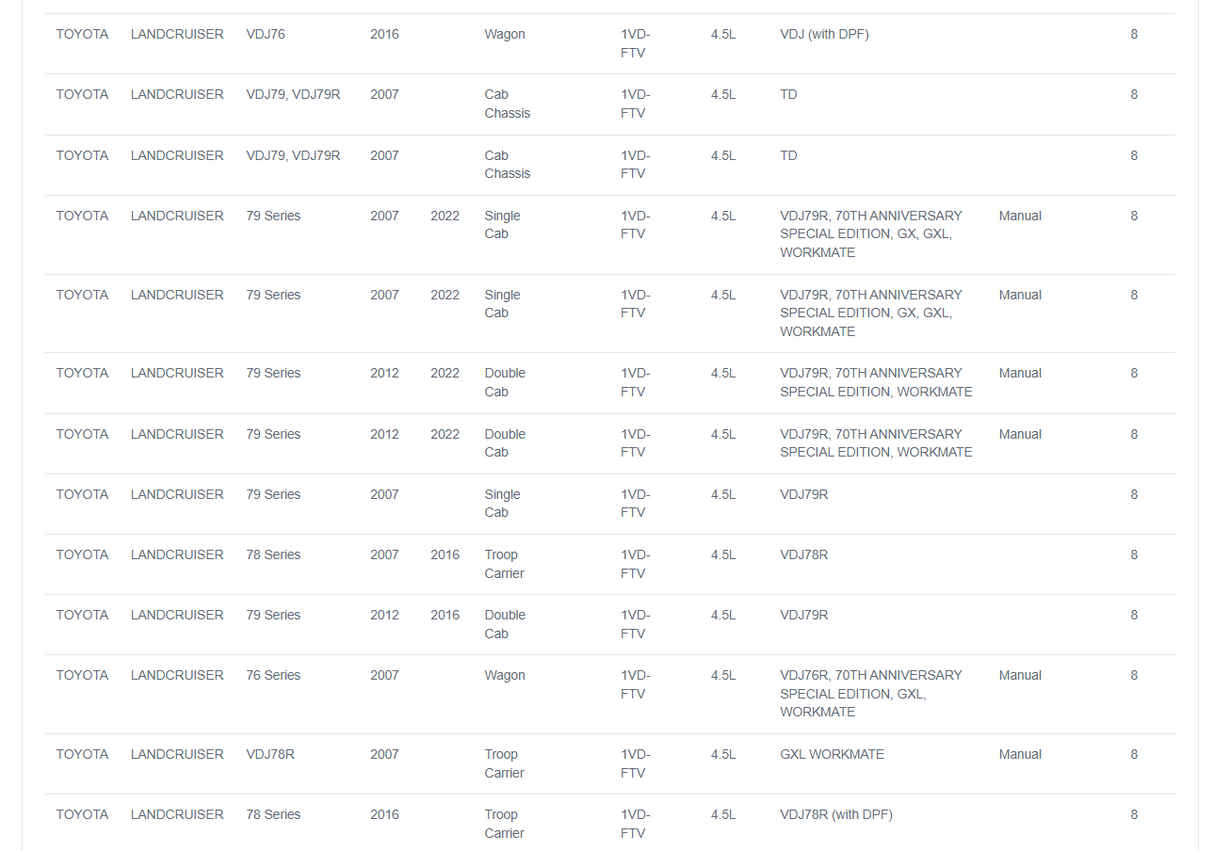
Task: Click the "VDJ78R (with DPF)" description text
Action: click(836, 814)
